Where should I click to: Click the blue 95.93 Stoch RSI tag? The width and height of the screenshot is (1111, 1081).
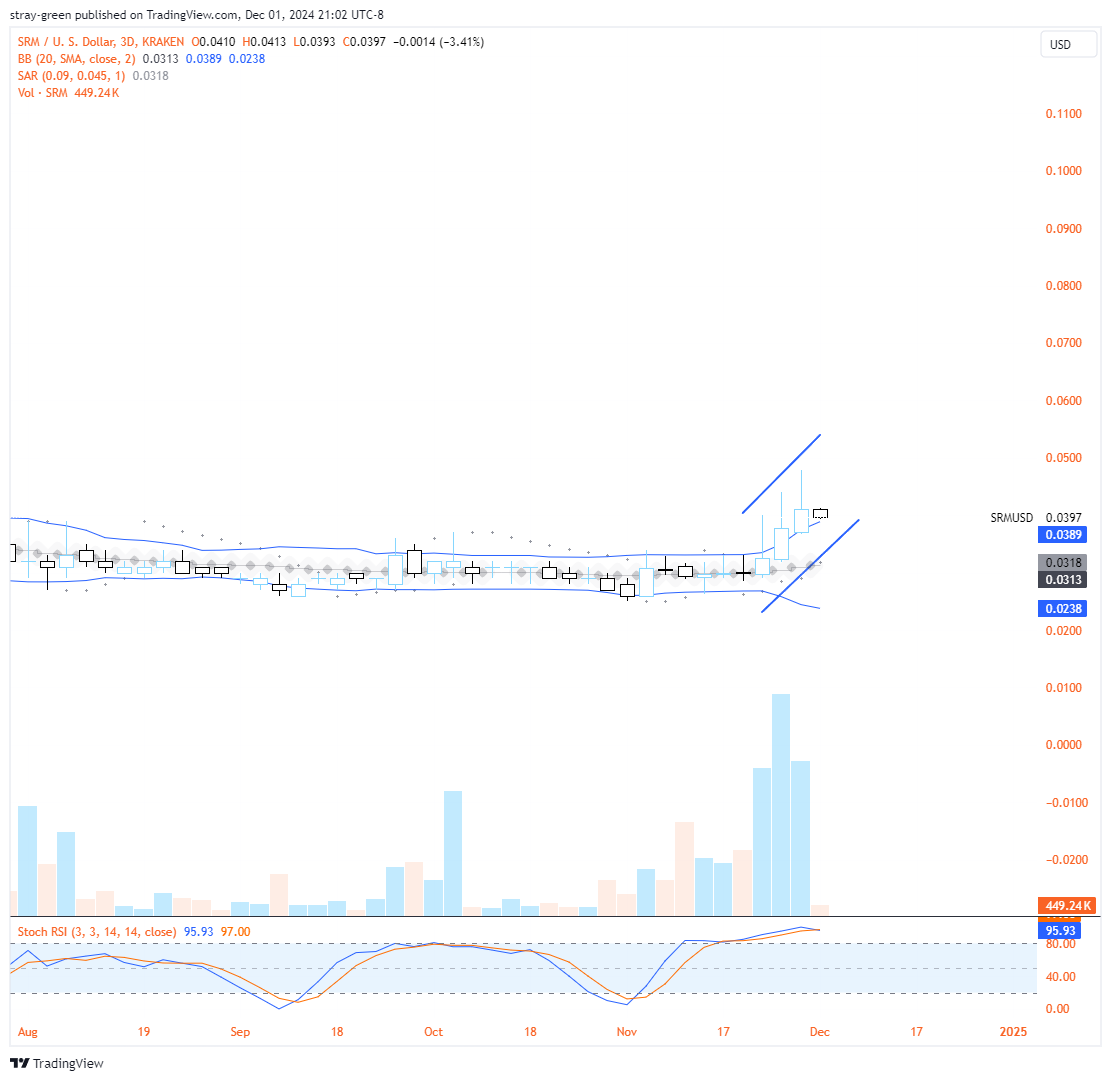click(x=1060, y=930)
